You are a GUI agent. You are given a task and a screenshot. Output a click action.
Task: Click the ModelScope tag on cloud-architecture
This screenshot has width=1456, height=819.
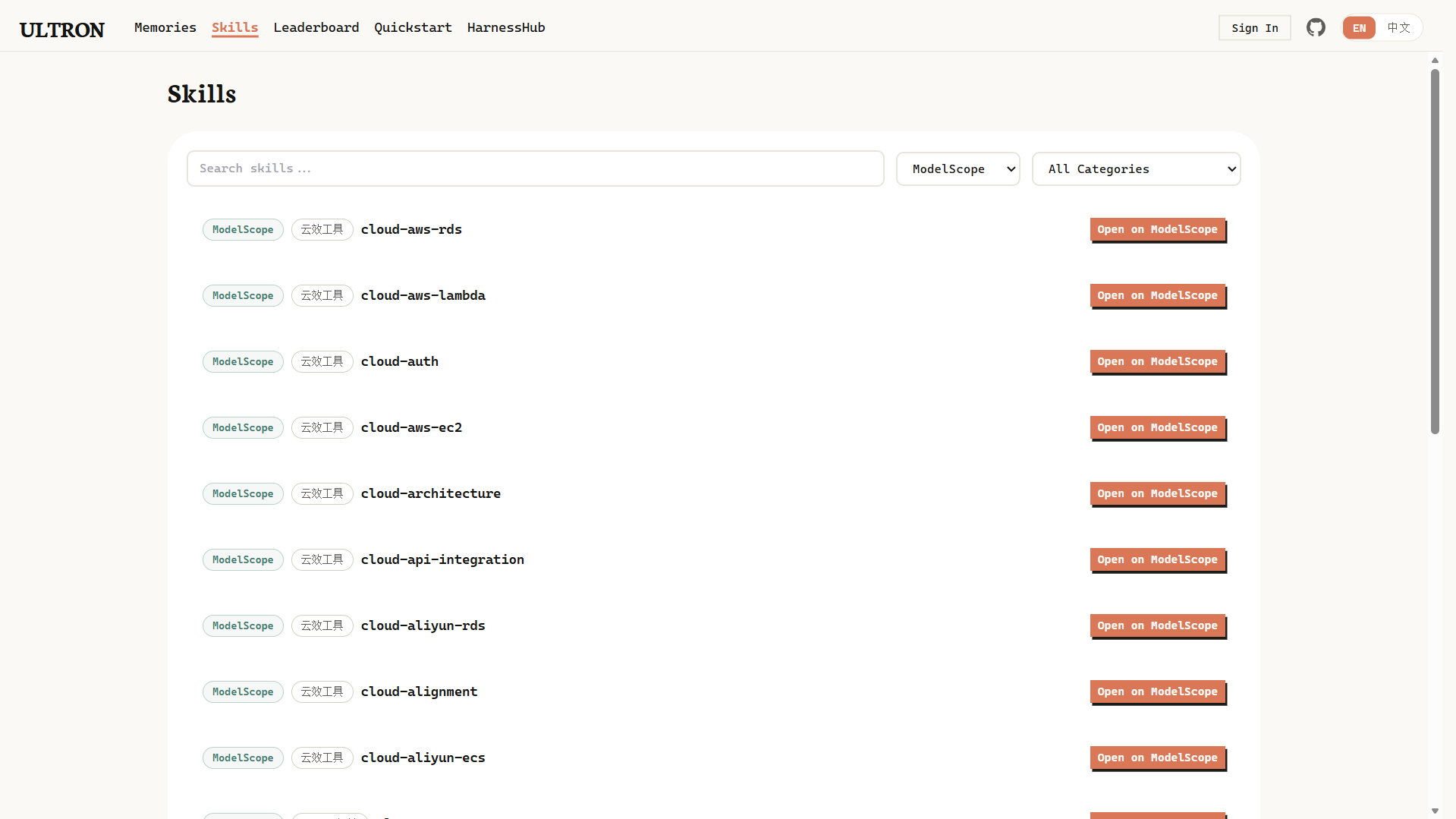click(243, 493)
